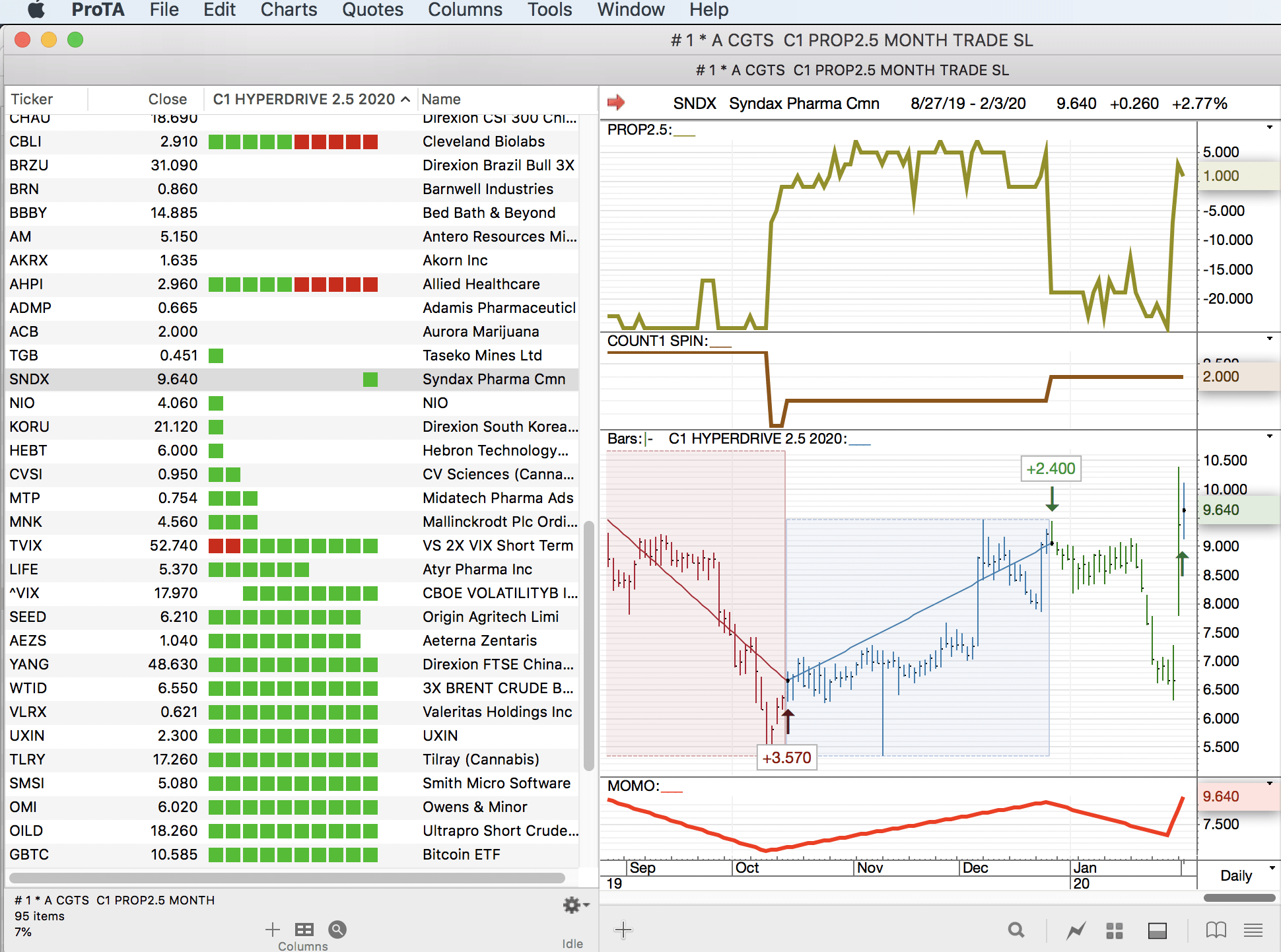The height and width of the screenshot is (952, 1281).
Task: Click the red arrow icon beside SNDX
Action: (x=615, y=102)
